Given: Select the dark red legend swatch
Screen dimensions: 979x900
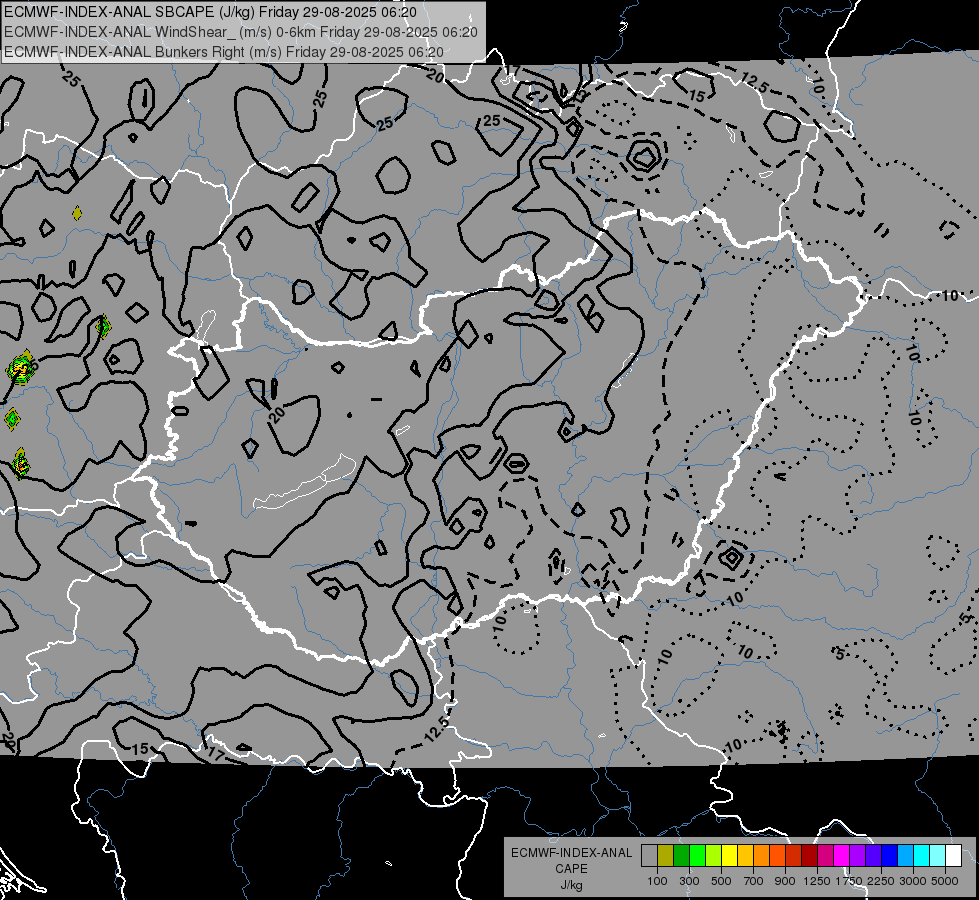Looking at the screenshot, I should pyautogui.click(x=809, y=856).
